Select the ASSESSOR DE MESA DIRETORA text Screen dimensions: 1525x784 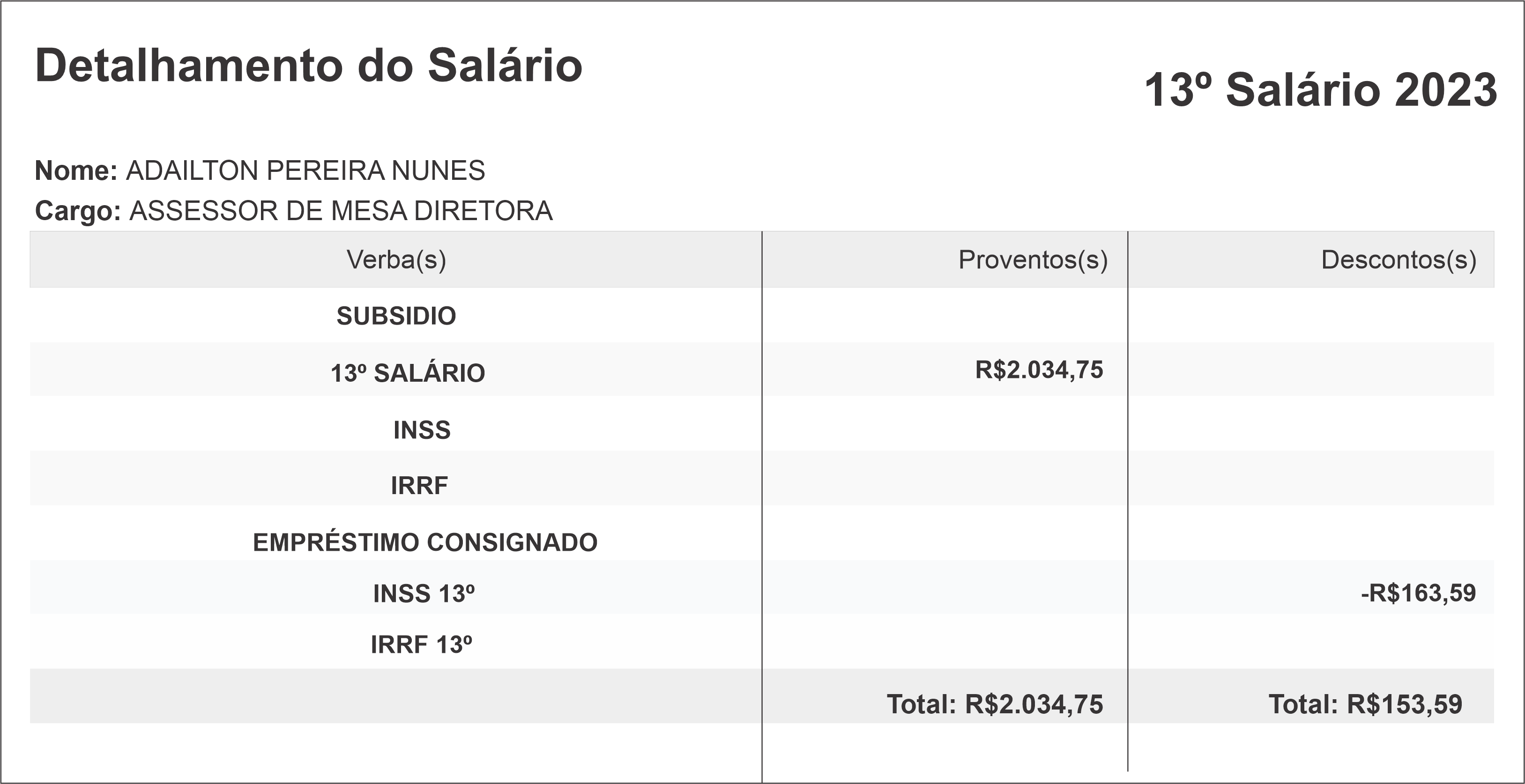pyautogui.click(x=341, y=211)
